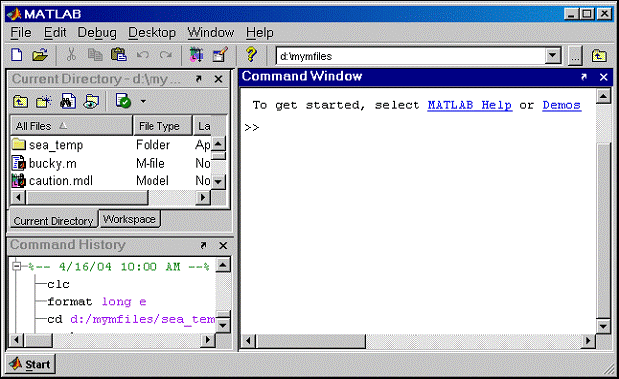Screen dimensions: 619x379
Task: Open the Debug menu
Action: pos(97,32)
